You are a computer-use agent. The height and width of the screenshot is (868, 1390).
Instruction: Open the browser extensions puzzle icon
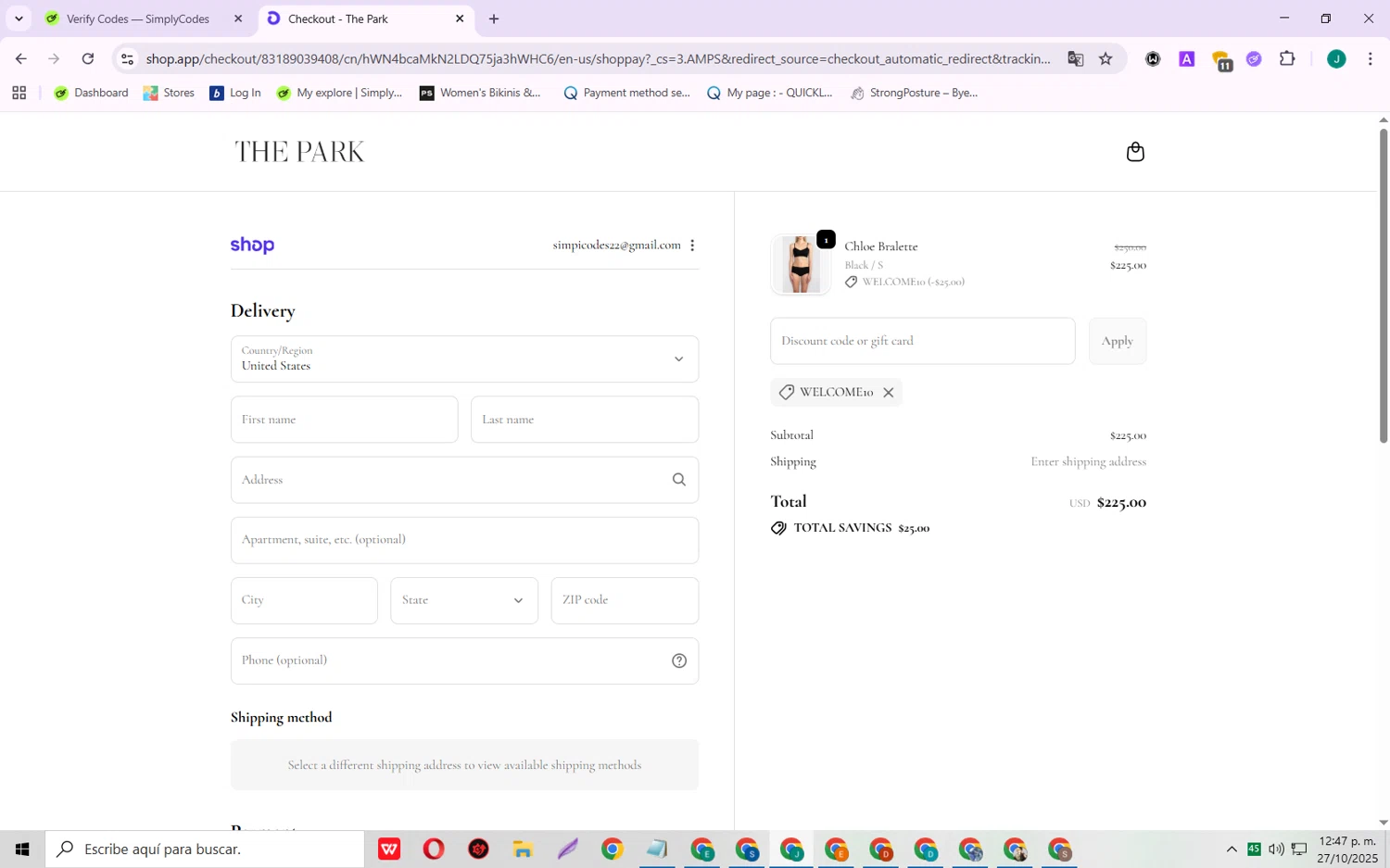tap(1287, 58)
